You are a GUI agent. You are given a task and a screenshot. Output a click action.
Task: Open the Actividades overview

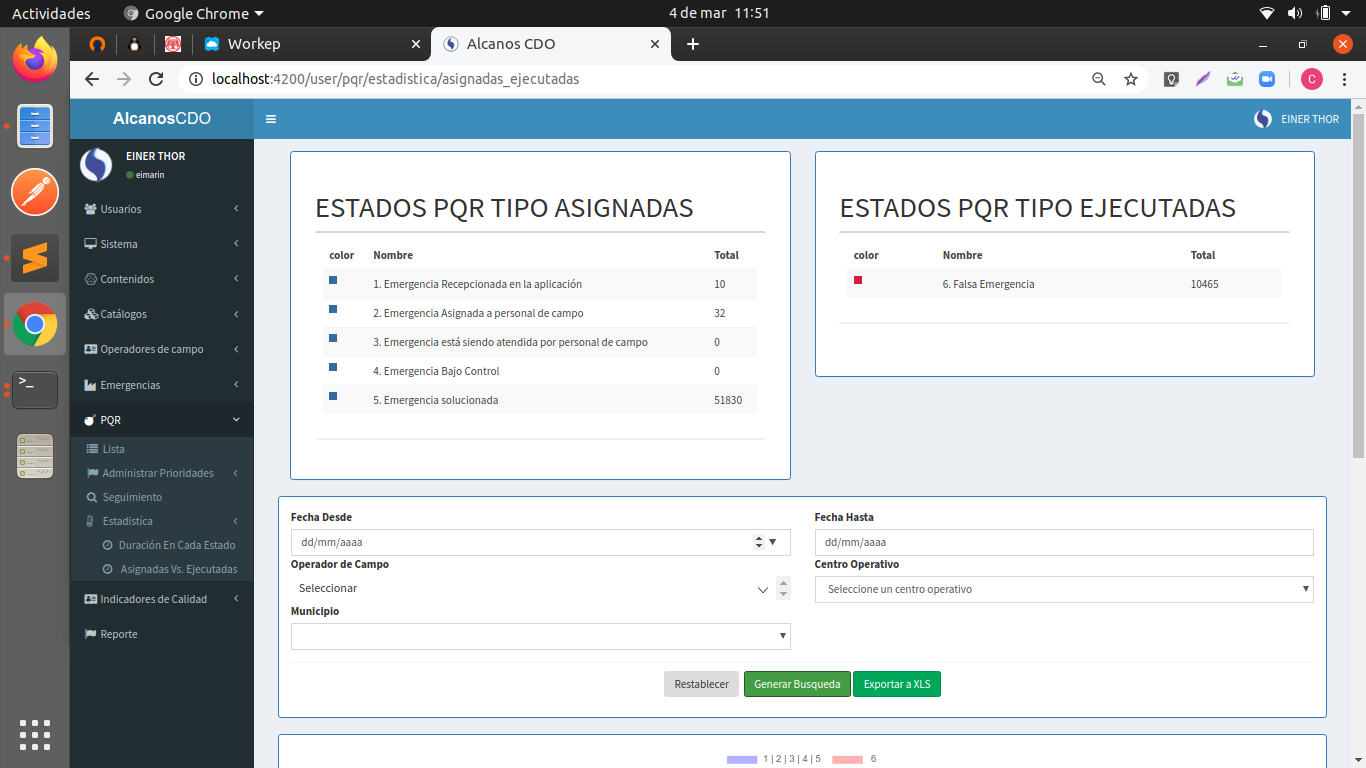click(x=51, y=13)
